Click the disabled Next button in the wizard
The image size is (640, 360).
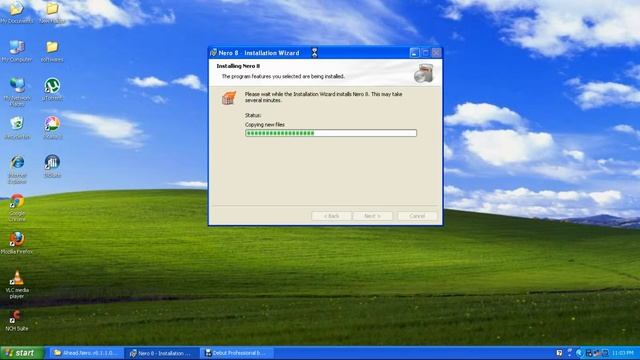point(372,216)
